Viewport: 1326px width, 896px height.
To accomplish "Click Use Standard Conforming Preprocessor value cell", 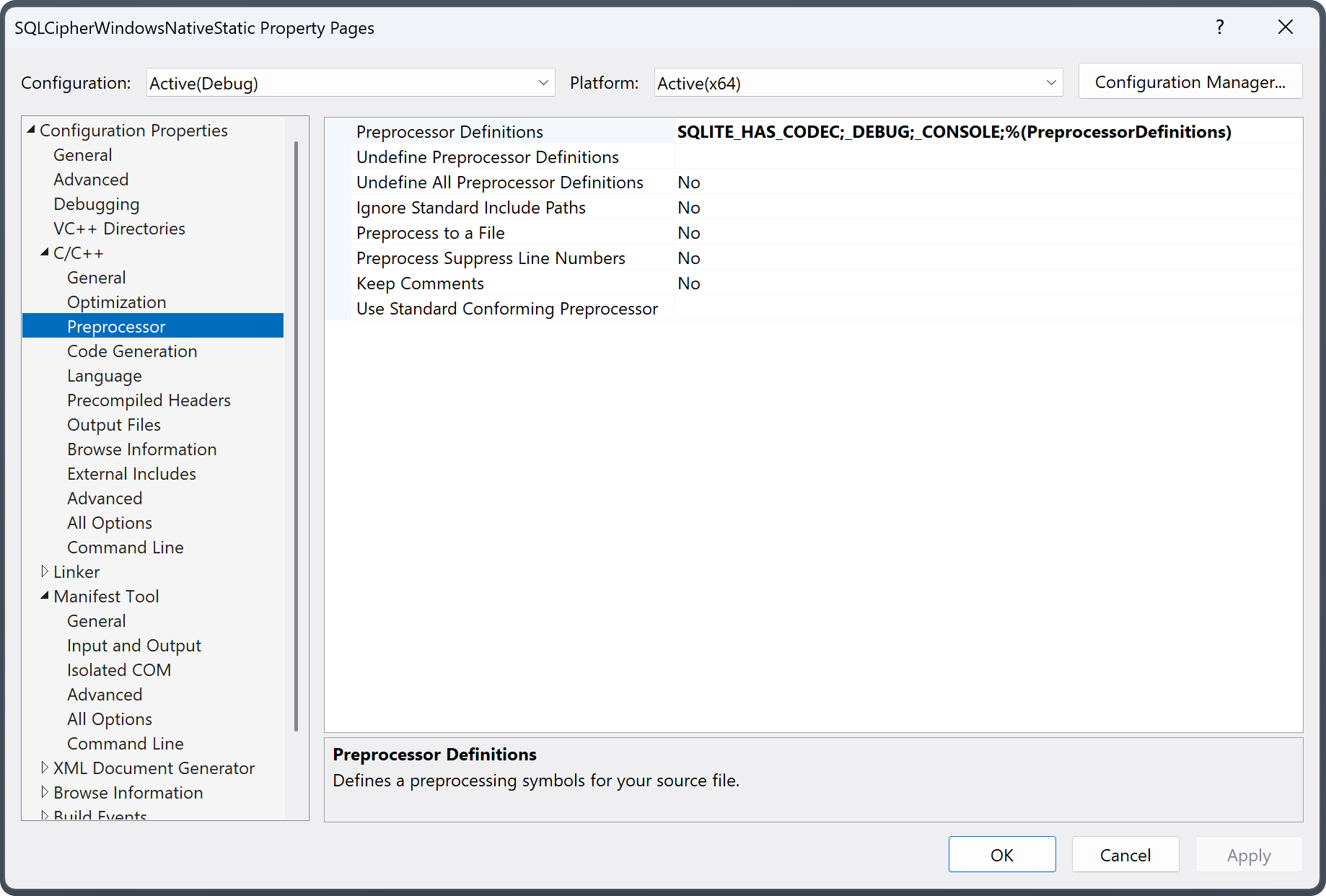I will 988,308.
